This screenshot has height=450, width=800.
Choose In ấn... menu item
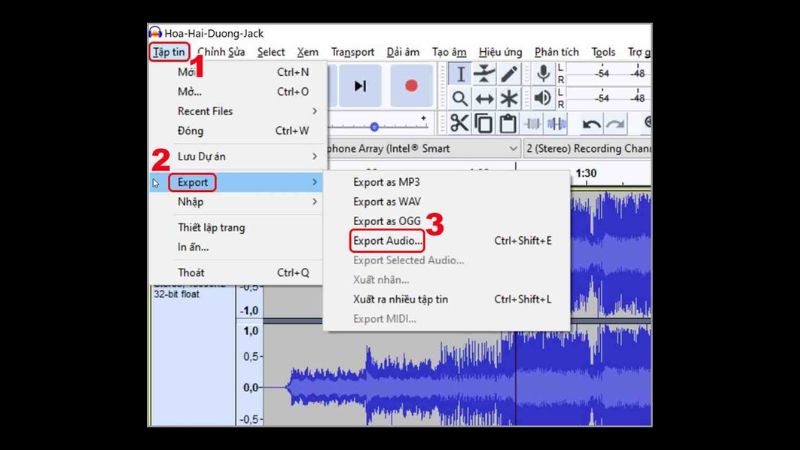tap(238, 247)
